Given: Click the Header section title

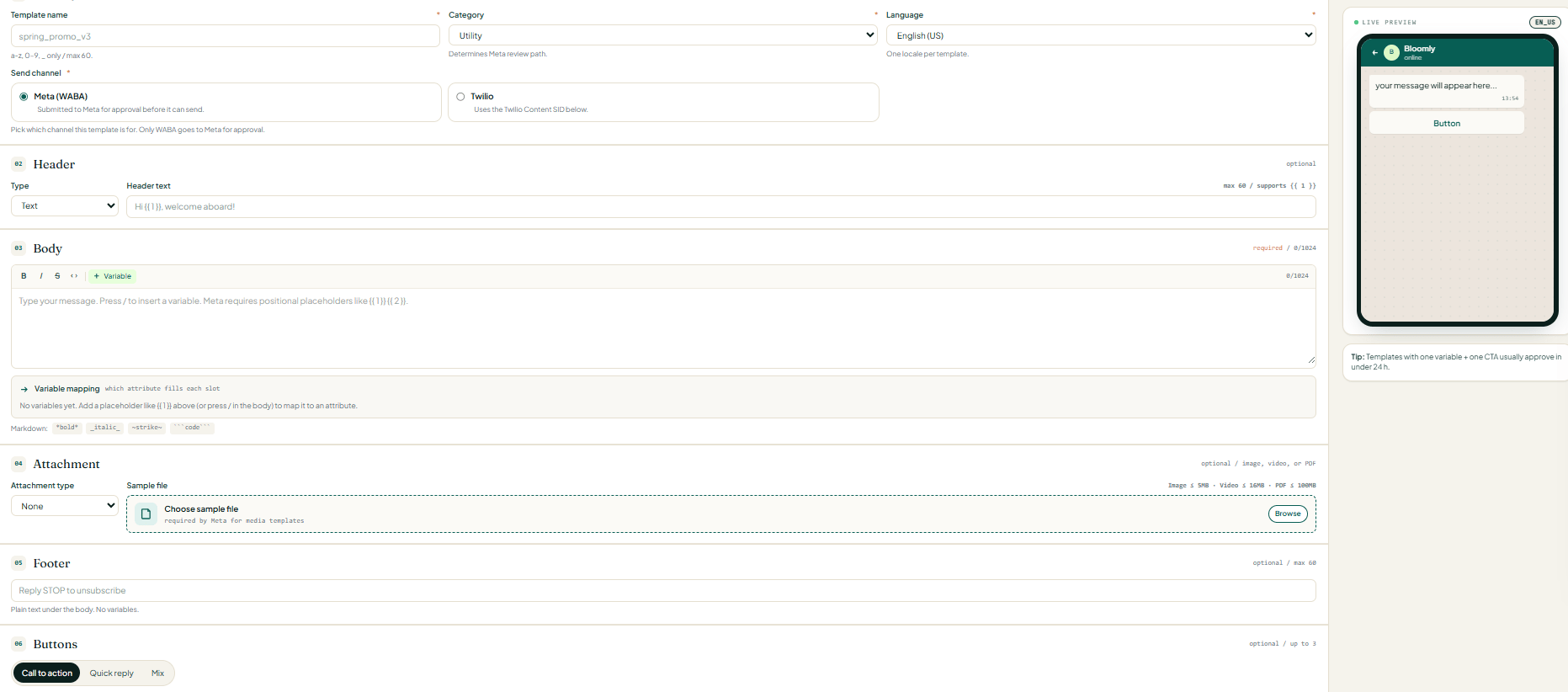Looking at the screenshot, I should pyautogui.click(x=54, y=164).
